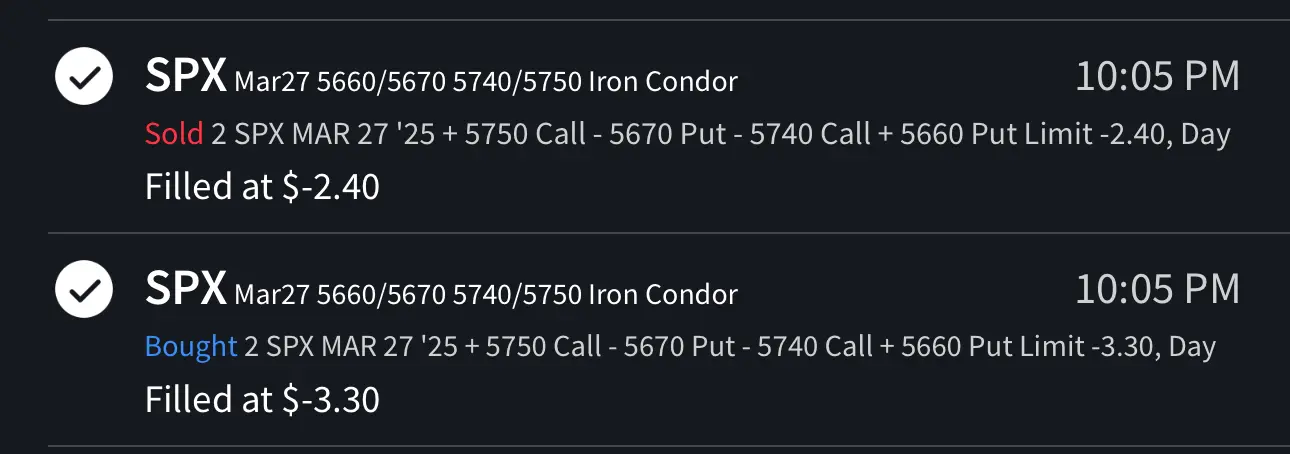This screenshot has width=1290, height=454.
Task: Click the checkmark icon on the Bought order
Action: pos(84,289)
